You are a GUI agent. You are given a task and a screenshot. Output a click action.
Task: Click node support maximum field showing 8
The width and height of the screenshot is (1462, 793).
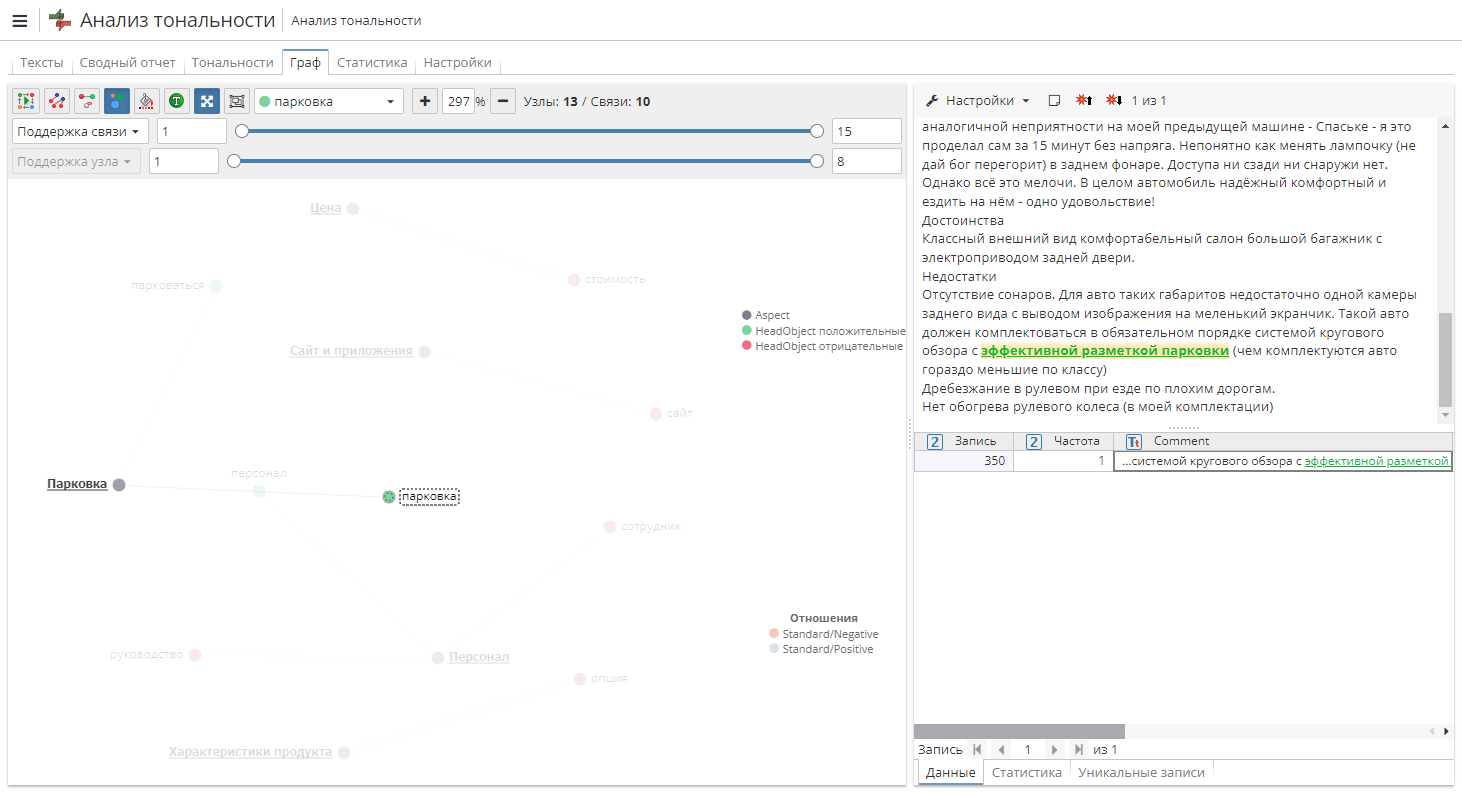click(x=867, y=161)
